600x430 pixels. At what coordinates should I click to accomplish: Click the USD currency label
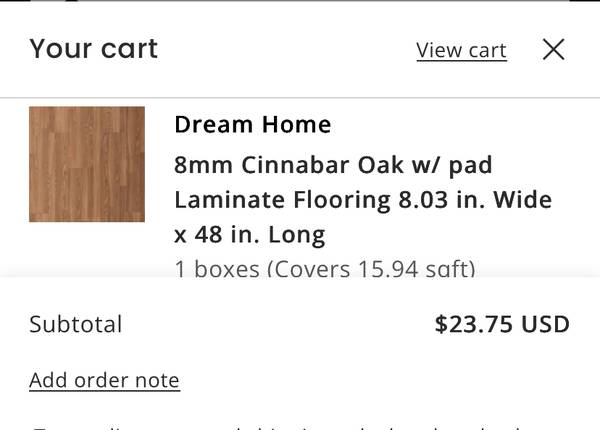tap(547, 324)
